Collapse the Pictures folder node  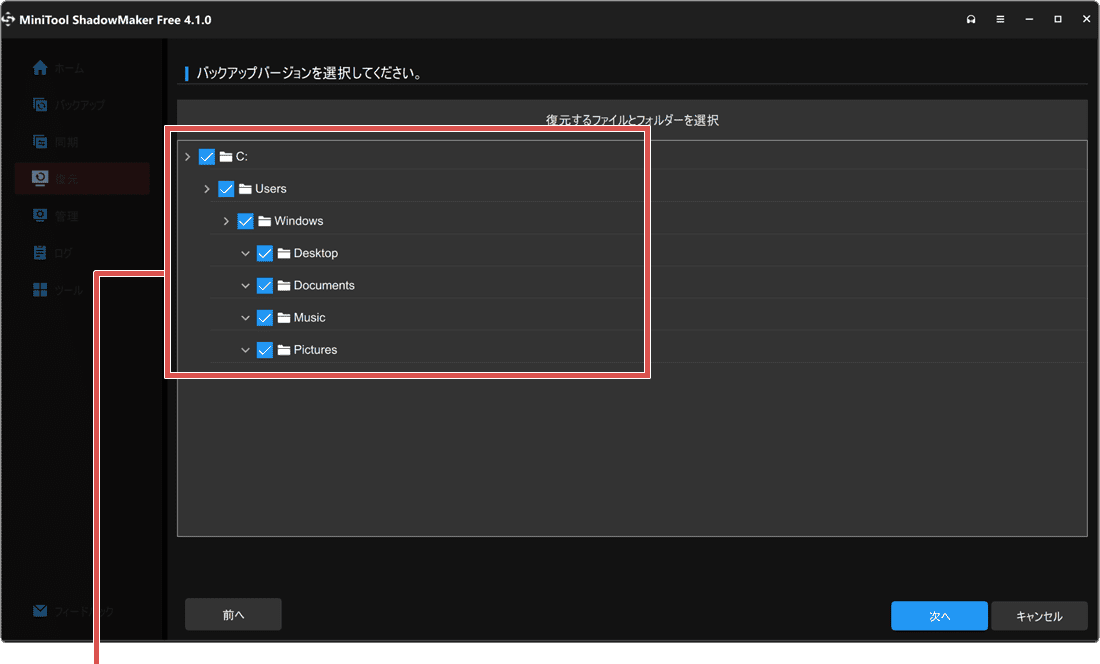245,349
